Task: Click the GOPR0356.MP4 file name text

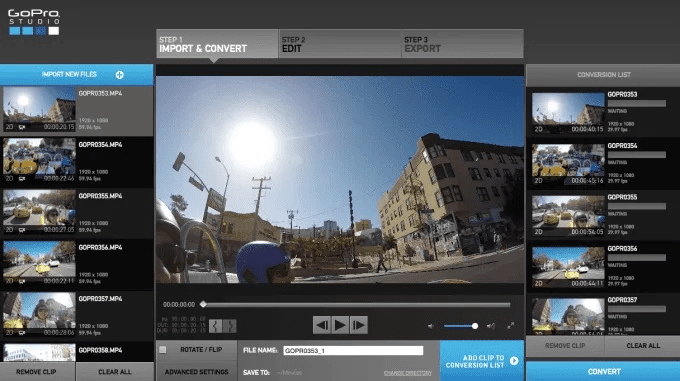Action: pyautogui.click(x=100, y=247)
